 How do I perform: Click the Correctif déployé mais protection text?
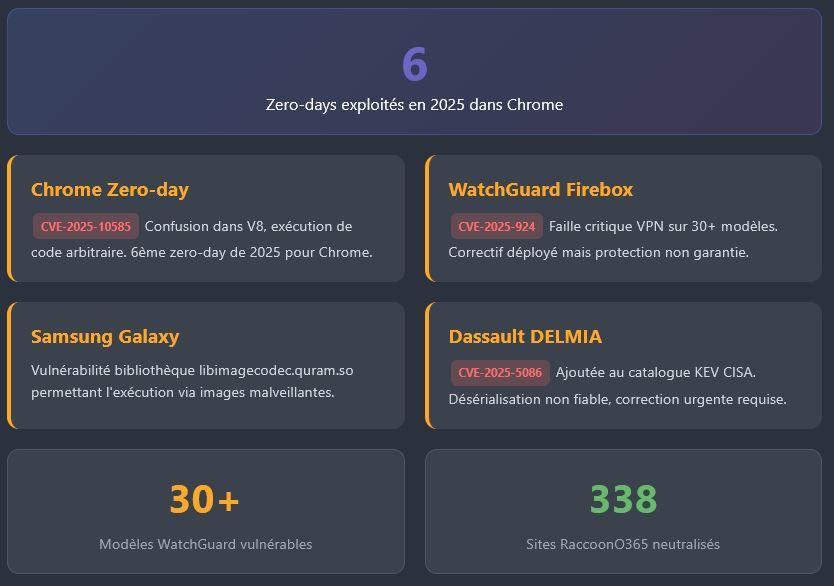coord(598,253)
